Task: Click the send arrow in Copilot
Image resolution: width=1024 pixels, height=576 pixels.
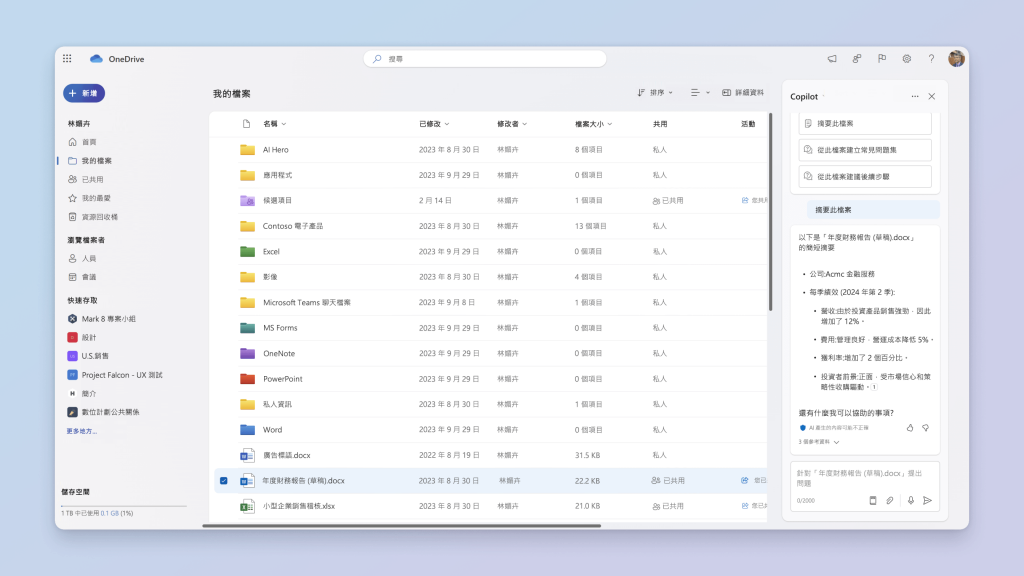Action: pyautogui.click(x=927, y=501)
